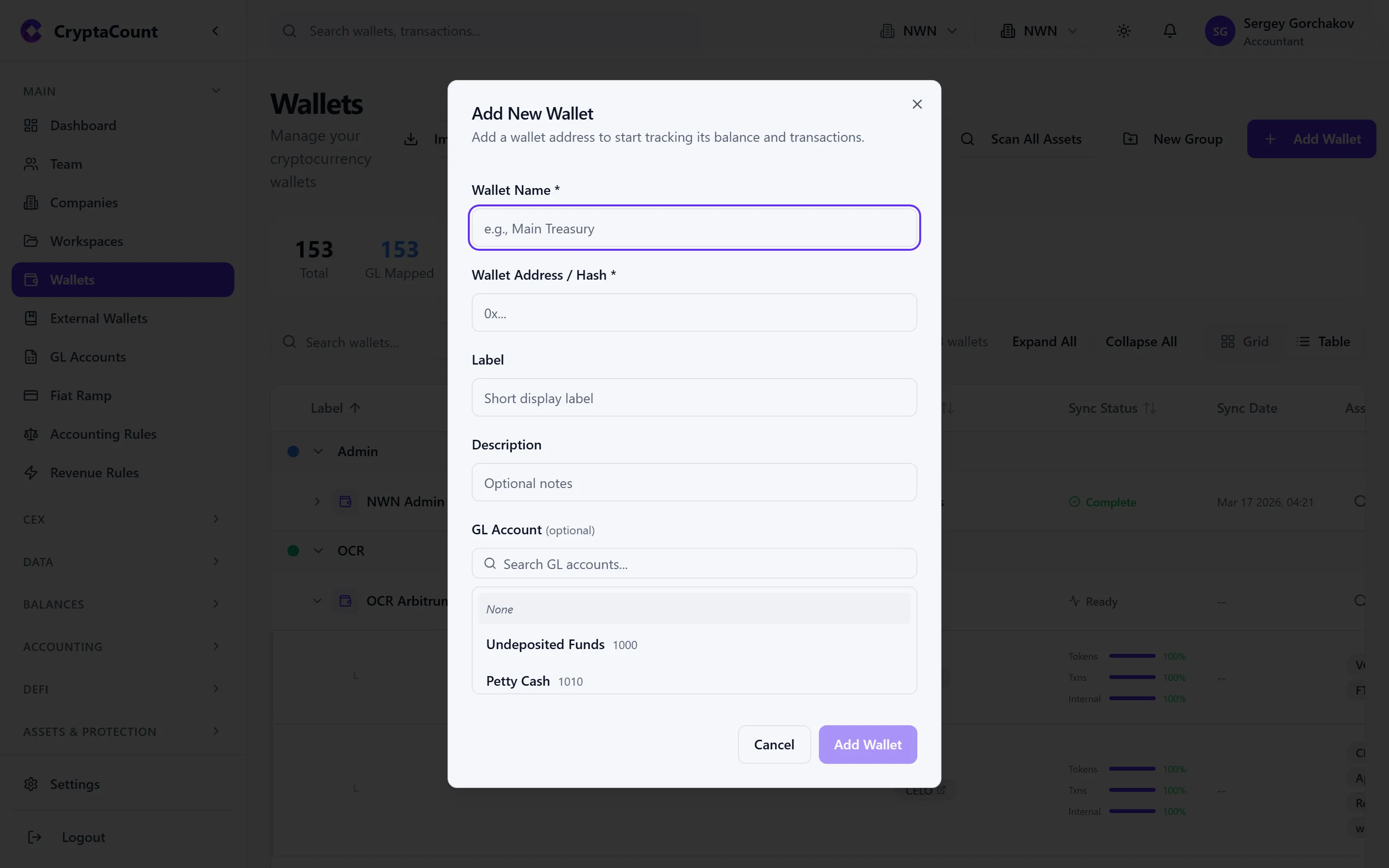This screenshot has width=1389, height=868.
Task: Click the Fiat Ramp sidebar icon
Action: pos(31,395)
